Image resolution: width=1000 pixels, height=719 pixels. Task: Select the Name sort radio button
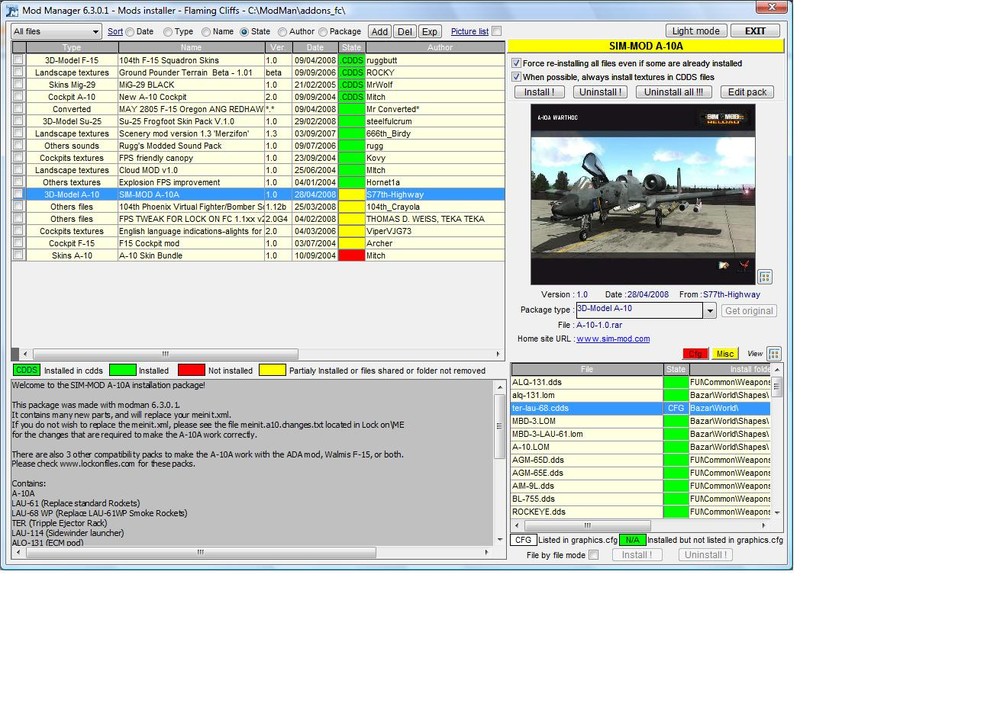[x=206, y=32]
